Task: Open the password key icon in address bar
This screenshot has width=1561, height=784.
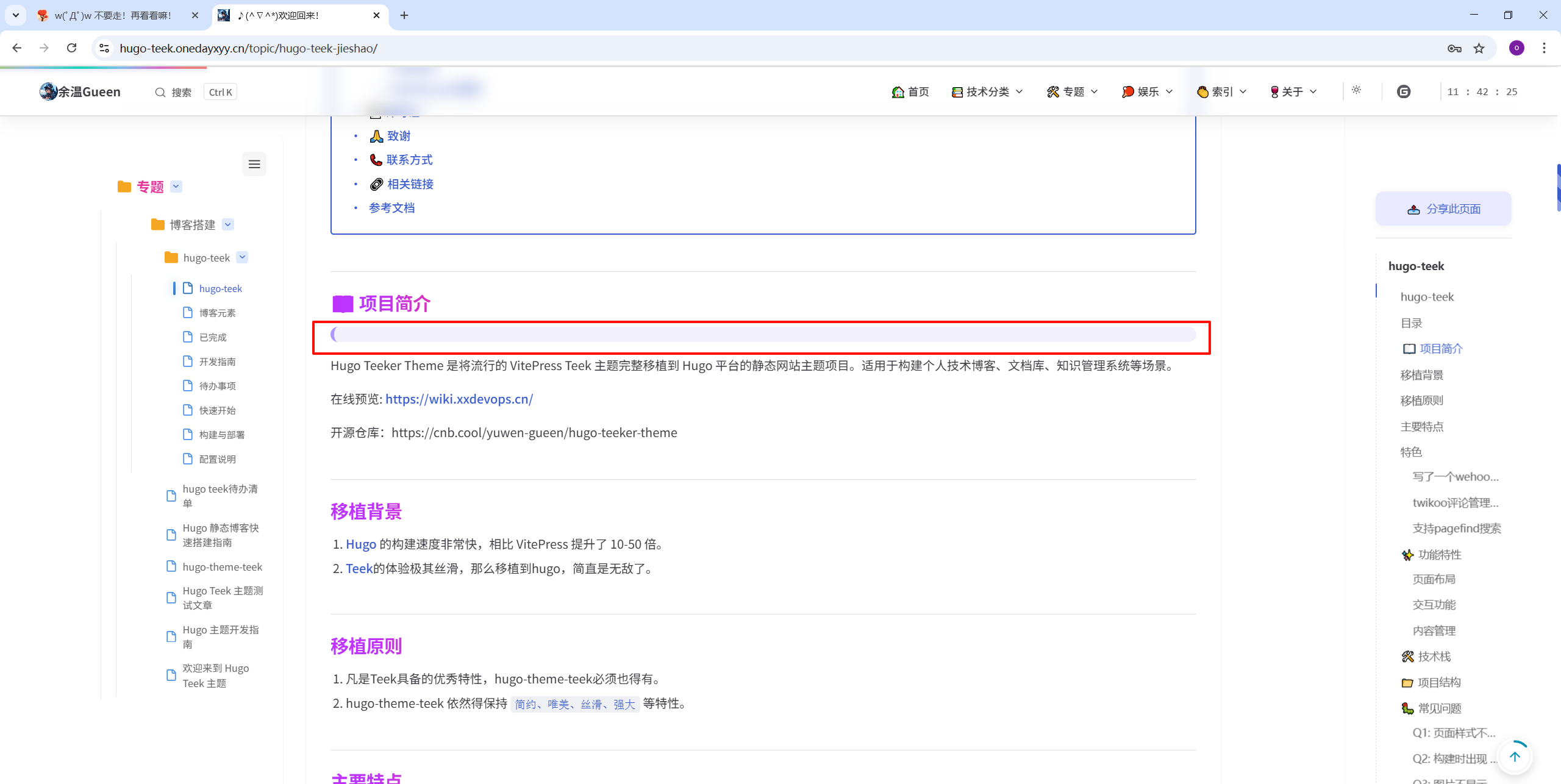Action: tap(1454, 48)
